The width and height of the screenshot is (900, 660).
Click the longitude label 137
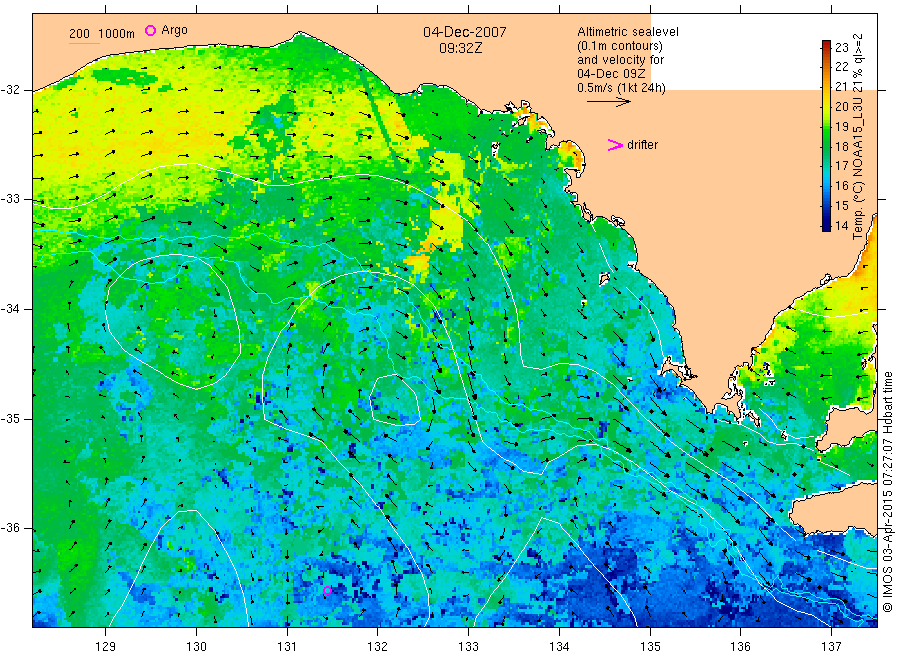tap(831, 647)
